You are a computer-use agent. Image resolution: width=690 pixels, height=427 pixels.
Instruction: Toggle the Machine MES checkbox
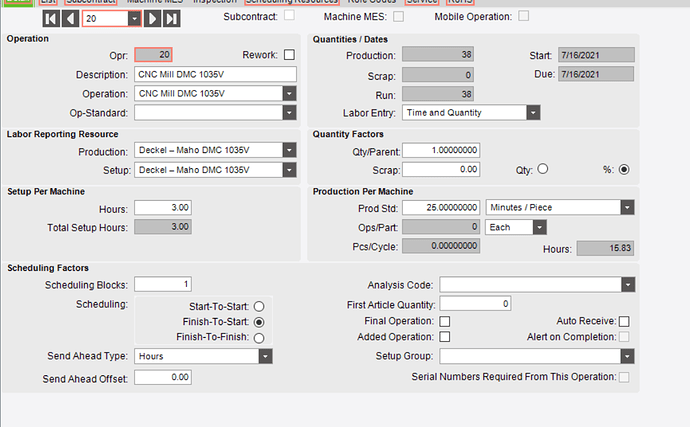point(398,16)
